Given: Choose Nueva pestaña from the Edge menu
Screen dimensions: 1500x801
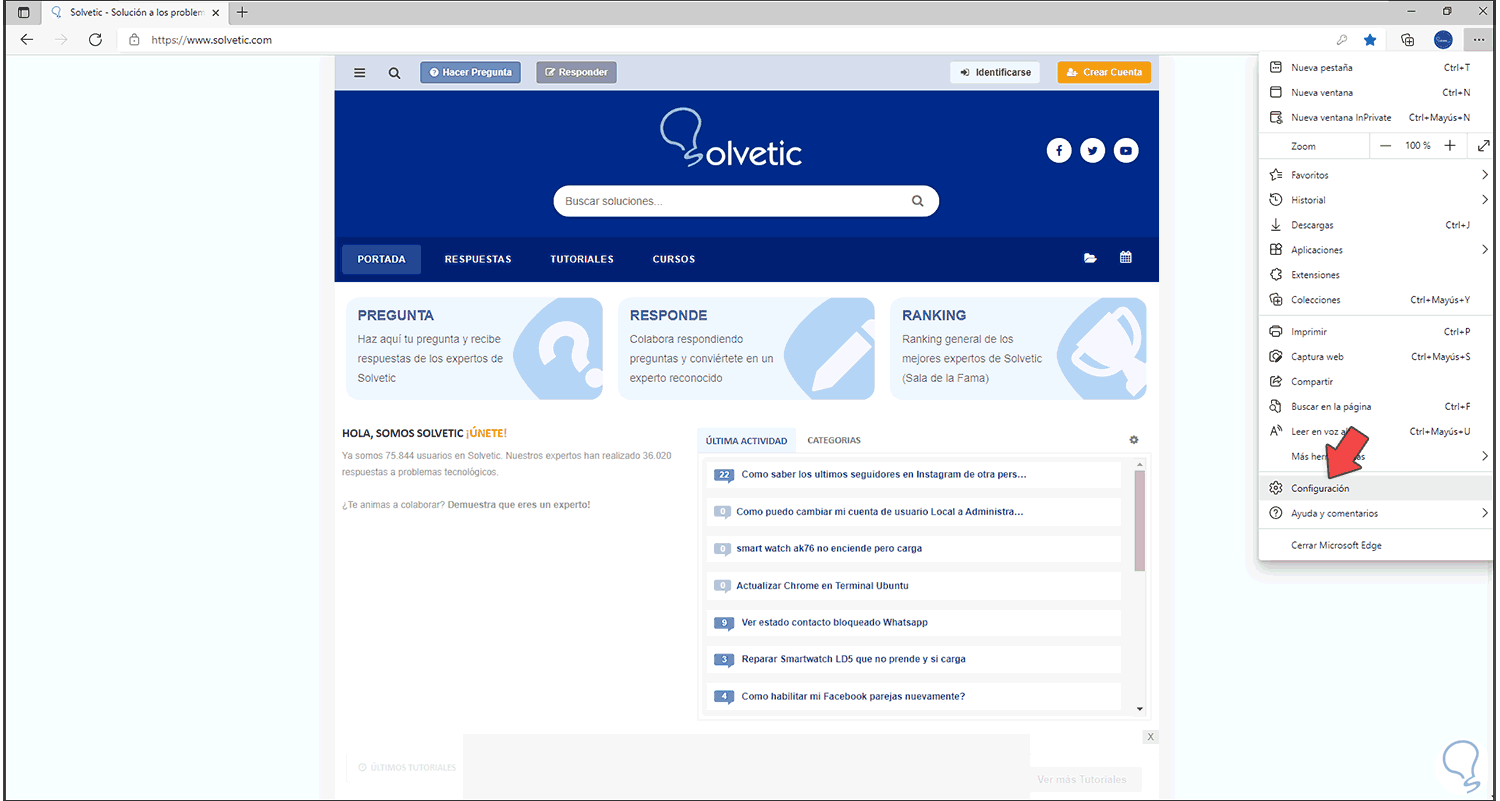Looking at the screenshot, I should [1376, 68].
